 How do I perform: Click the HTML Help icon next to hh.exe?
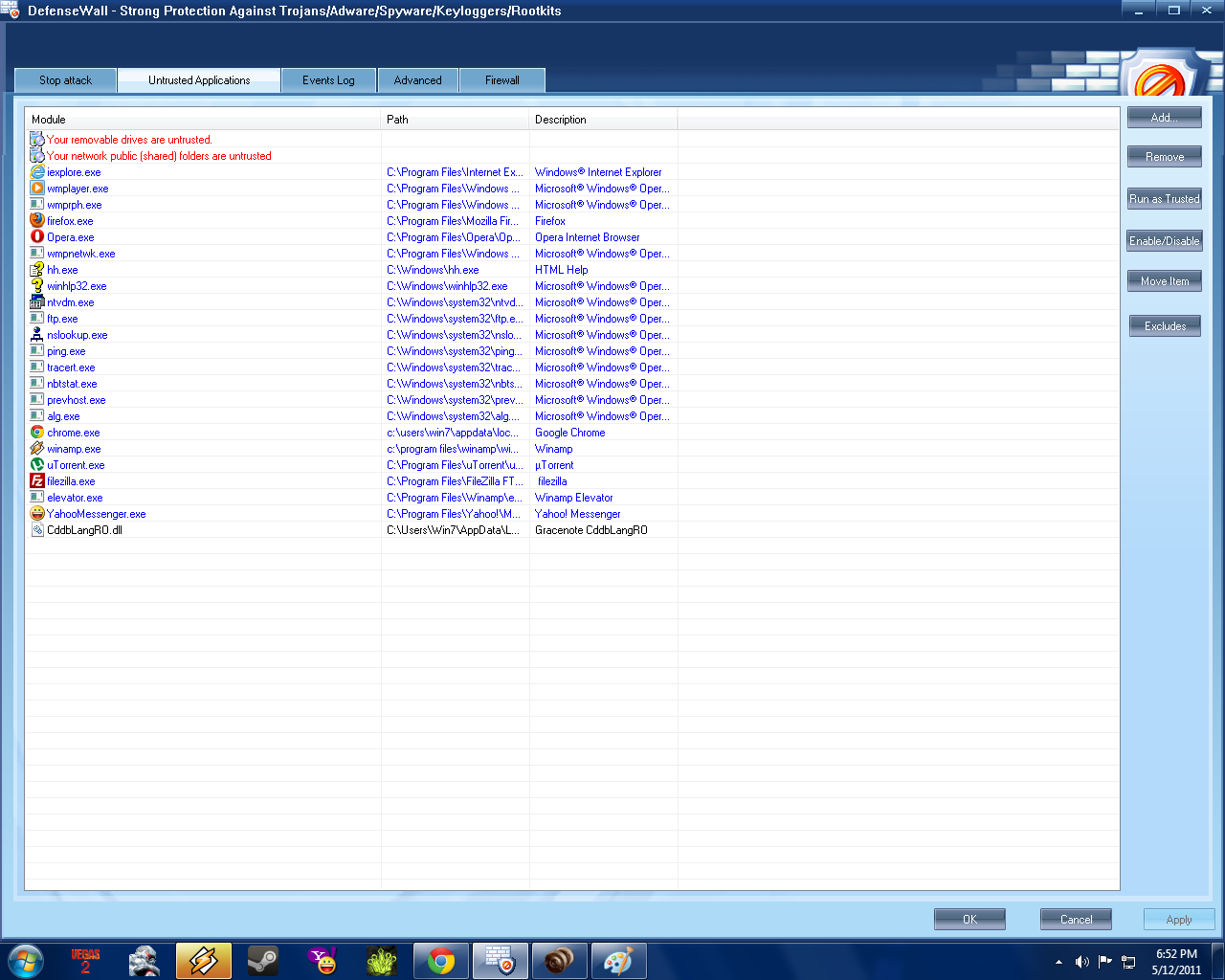tap(37, 270)
